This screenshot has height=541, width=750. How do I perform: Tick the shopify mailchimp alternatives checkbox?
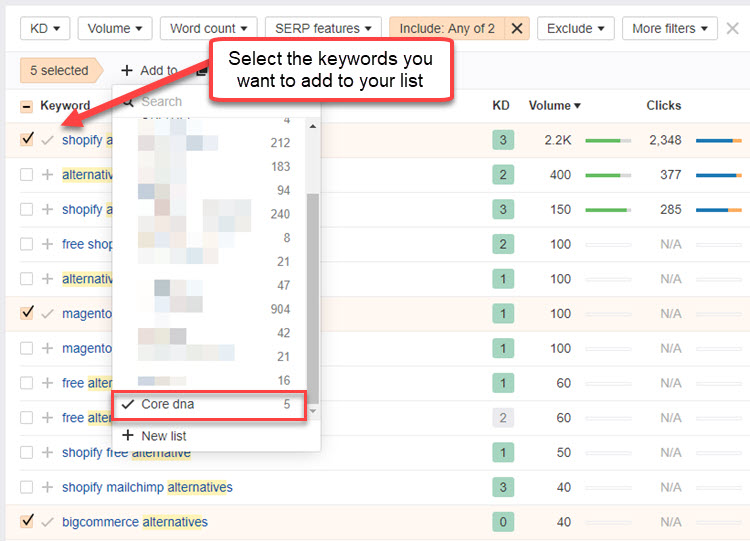tap(26, 487)
